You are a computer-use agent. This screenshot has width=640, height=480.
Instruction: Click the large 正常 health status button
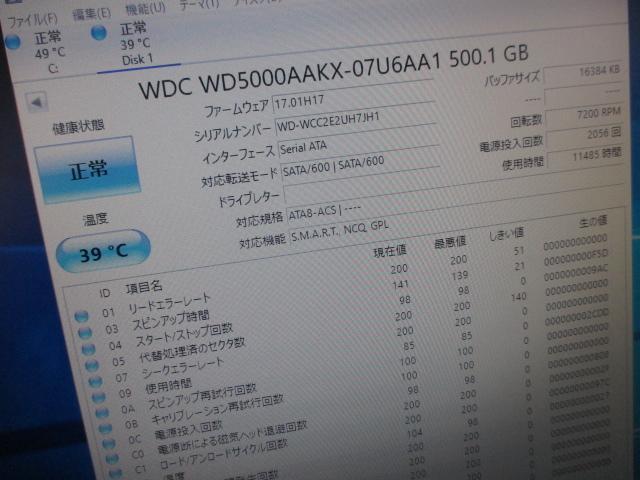coord(87,170)
